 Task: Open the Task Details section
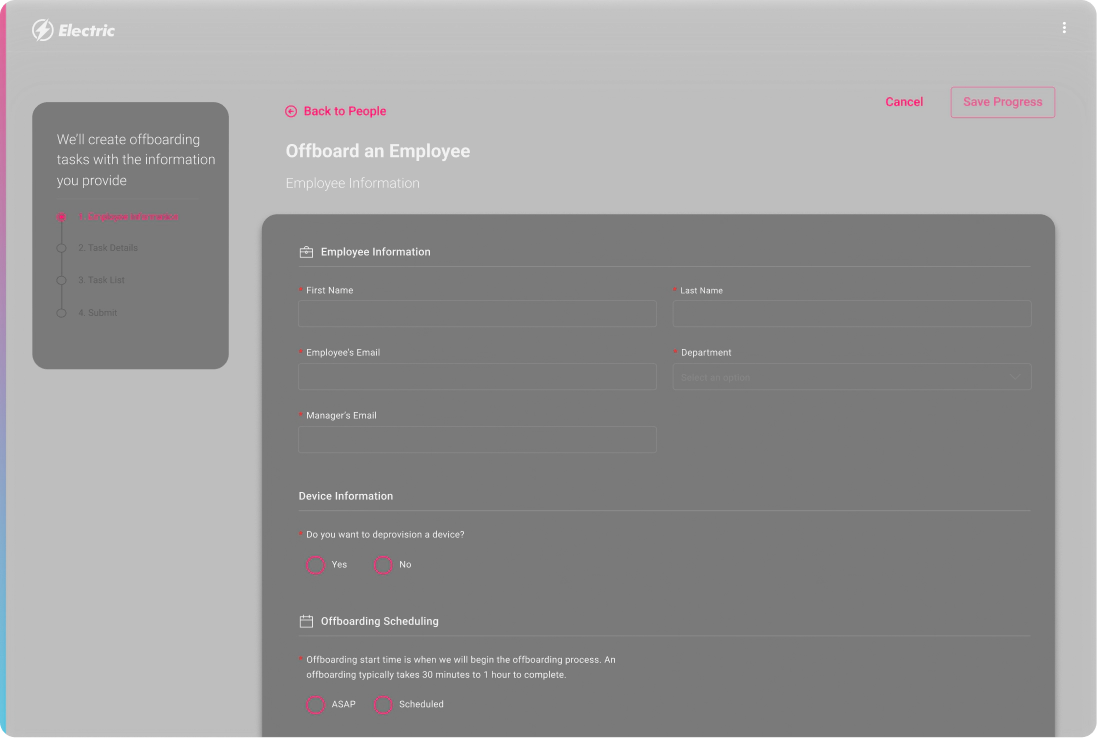click(x=107, y=248)
